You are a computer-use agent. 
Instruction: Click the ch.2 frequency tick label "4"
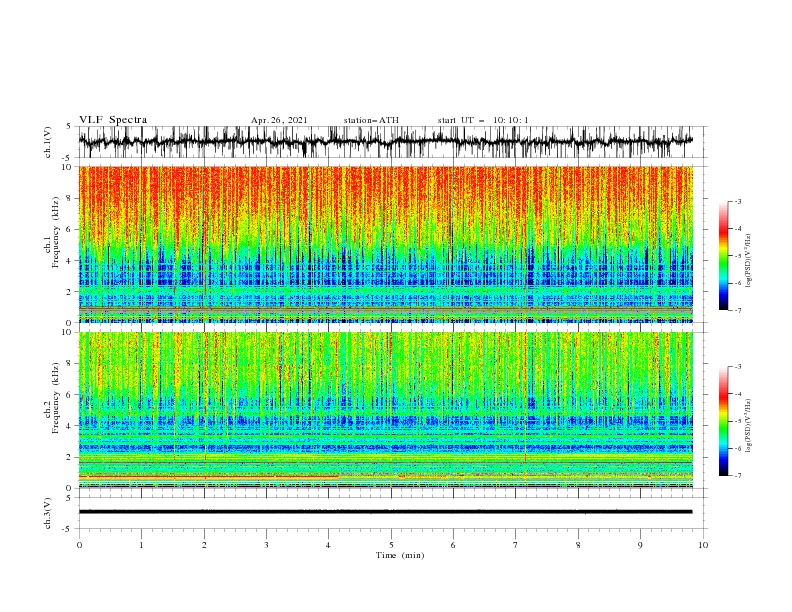pyautogui.click(x=70, y=426)
